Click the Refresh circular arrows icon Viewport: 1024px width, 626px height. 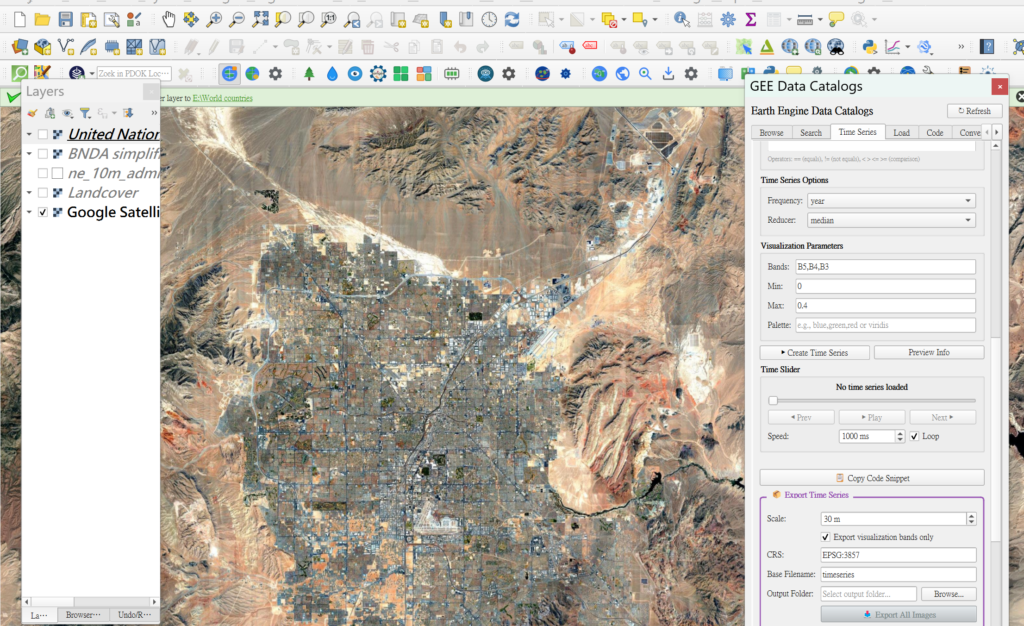[x=512, y=19]
